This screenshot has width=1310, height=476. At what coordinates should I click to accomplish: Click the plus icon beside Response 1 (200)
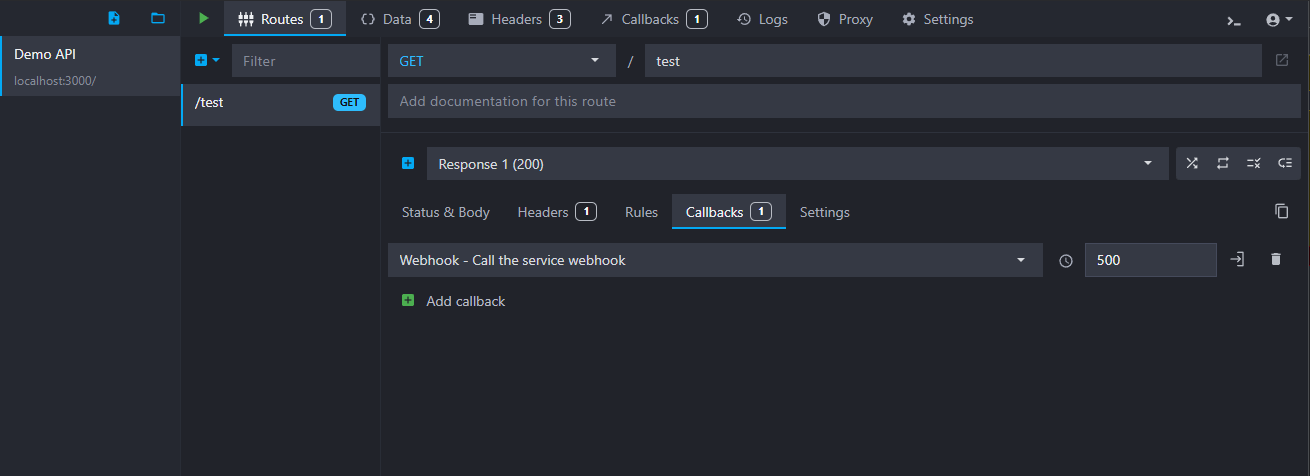pyautogui.click(x=408, y=164)
